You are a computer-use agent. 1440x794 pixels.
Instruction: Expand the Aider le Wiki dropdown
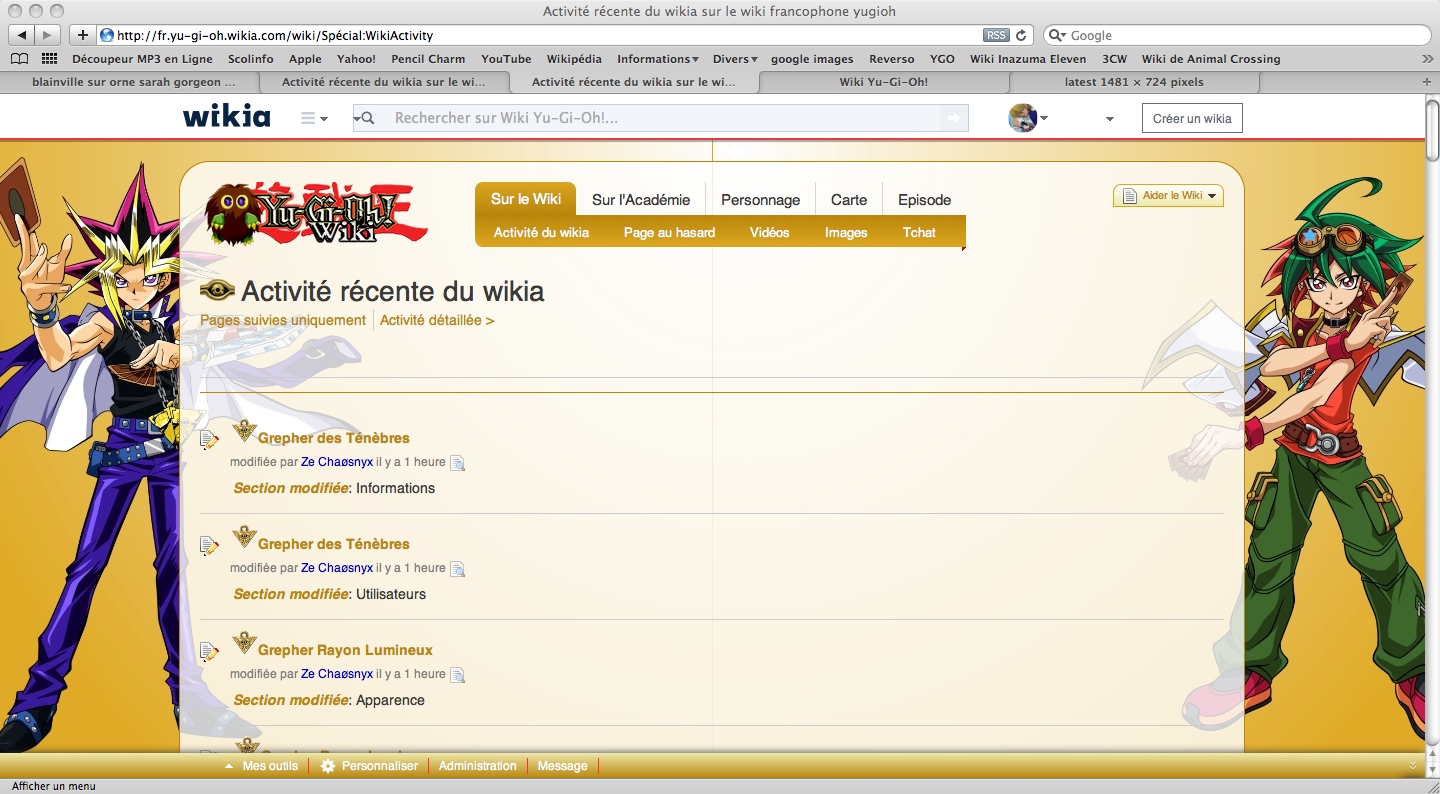coord(1168,195)
